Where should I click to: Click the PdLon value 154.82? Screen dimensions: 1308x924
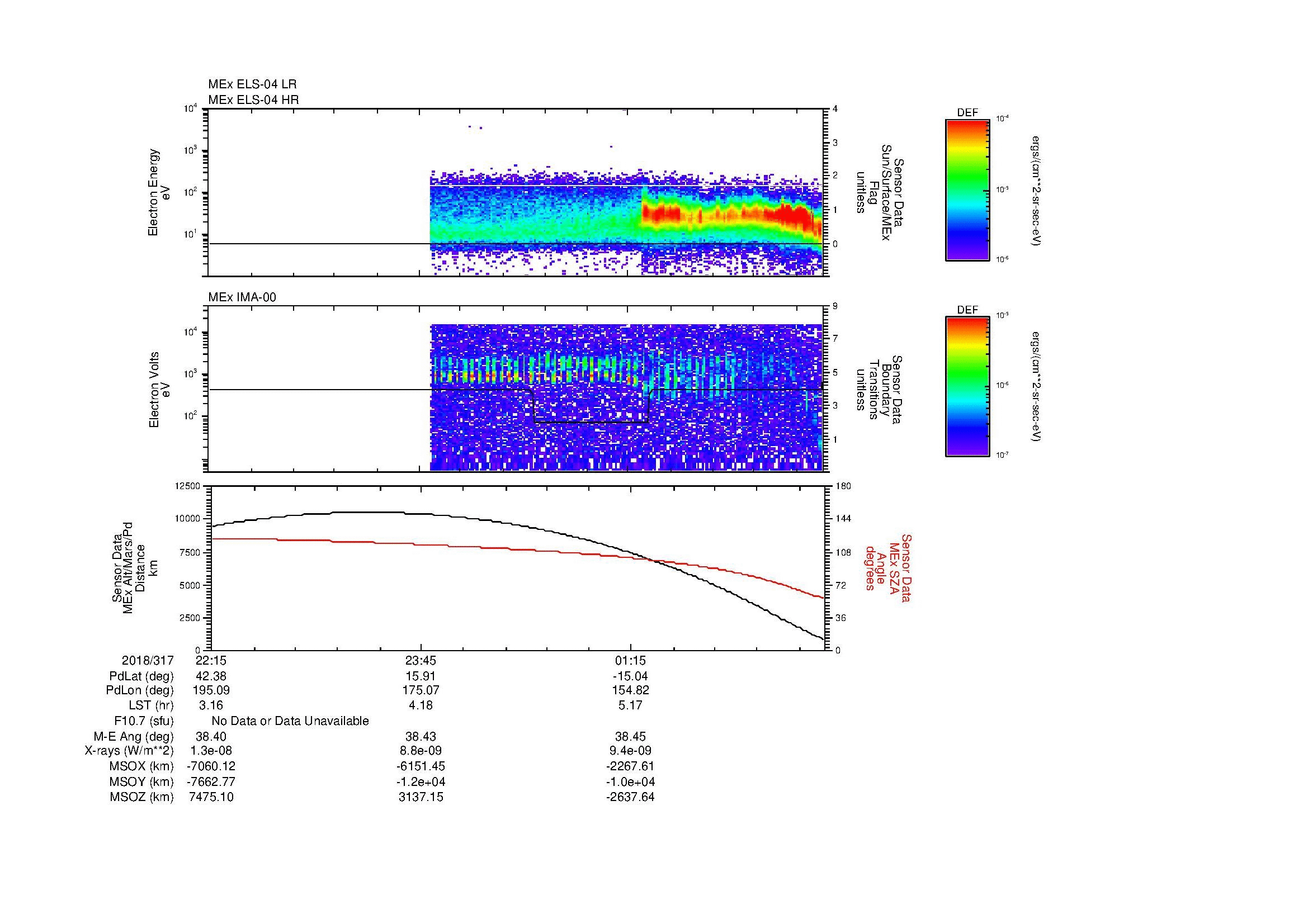click(631, 690)
